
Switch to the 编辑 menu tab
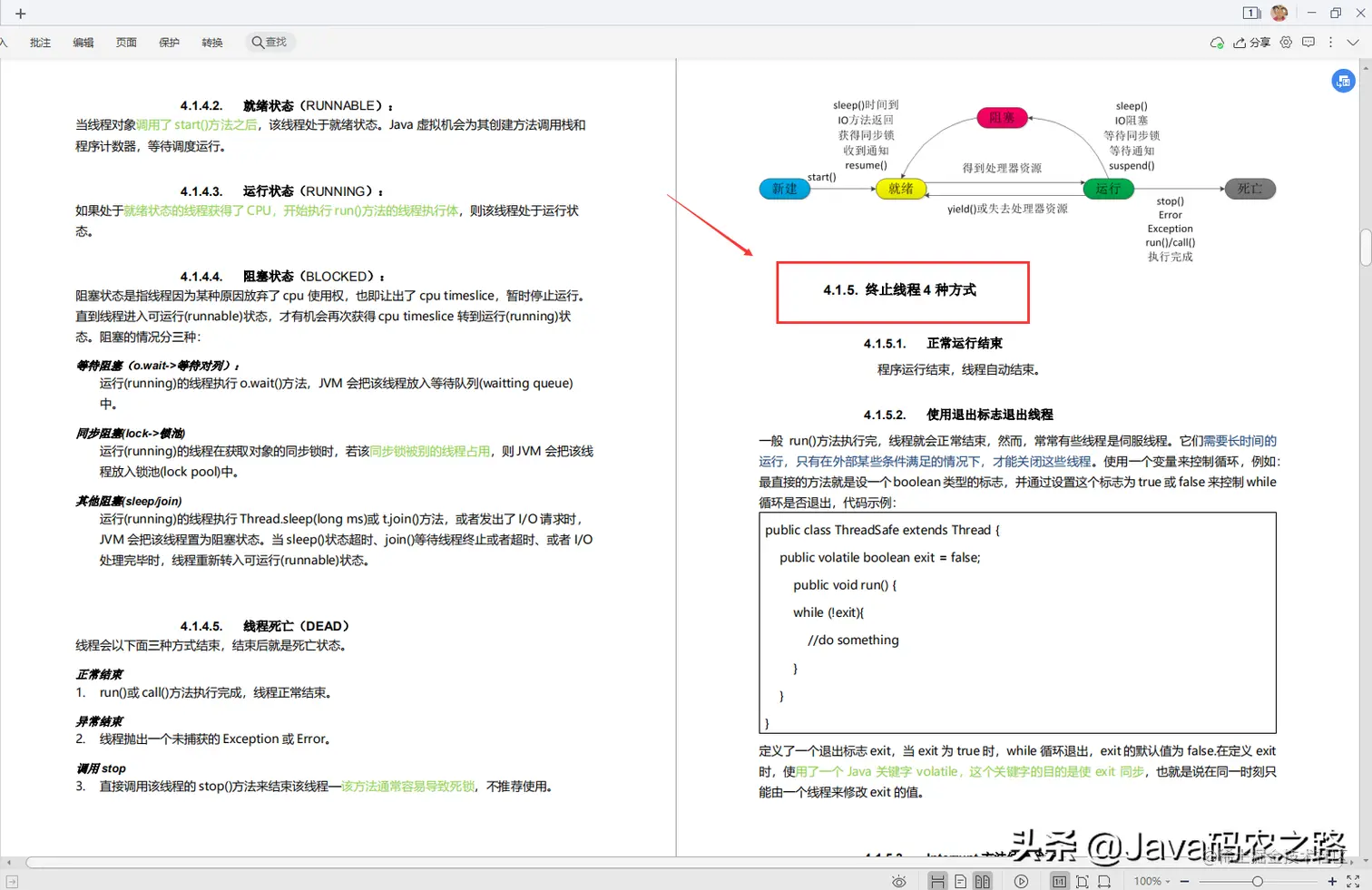point(83,42)
